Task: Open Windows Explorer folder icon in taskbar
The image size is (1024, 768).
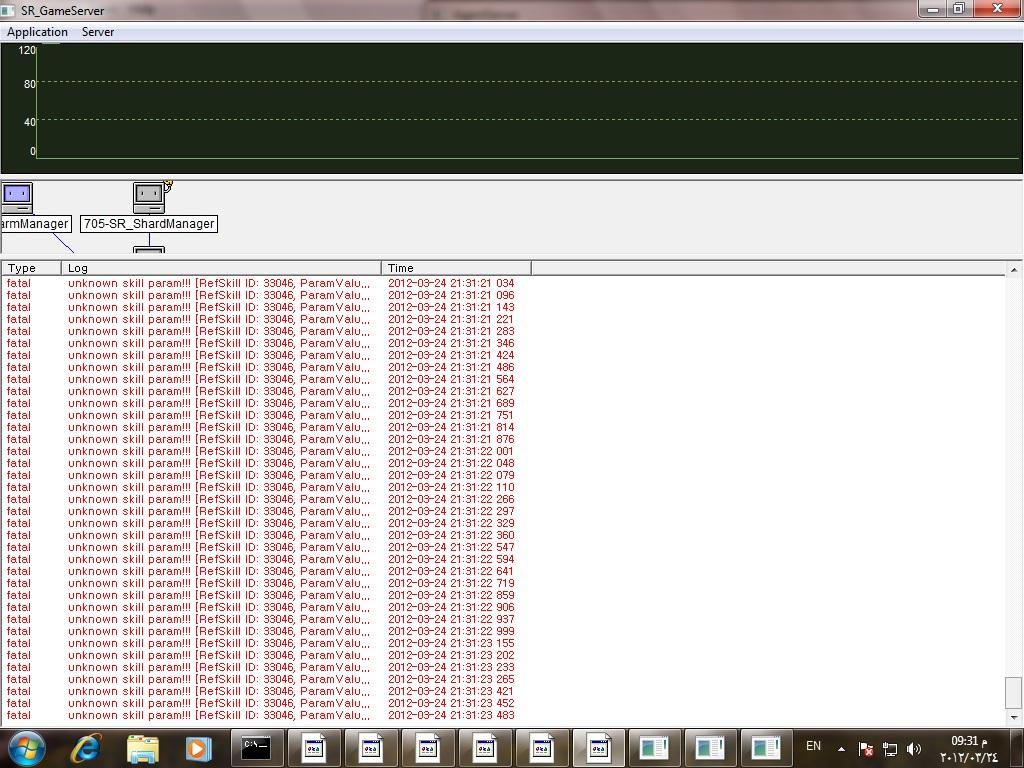Action: pyautogui.click(x=143, y=747)
